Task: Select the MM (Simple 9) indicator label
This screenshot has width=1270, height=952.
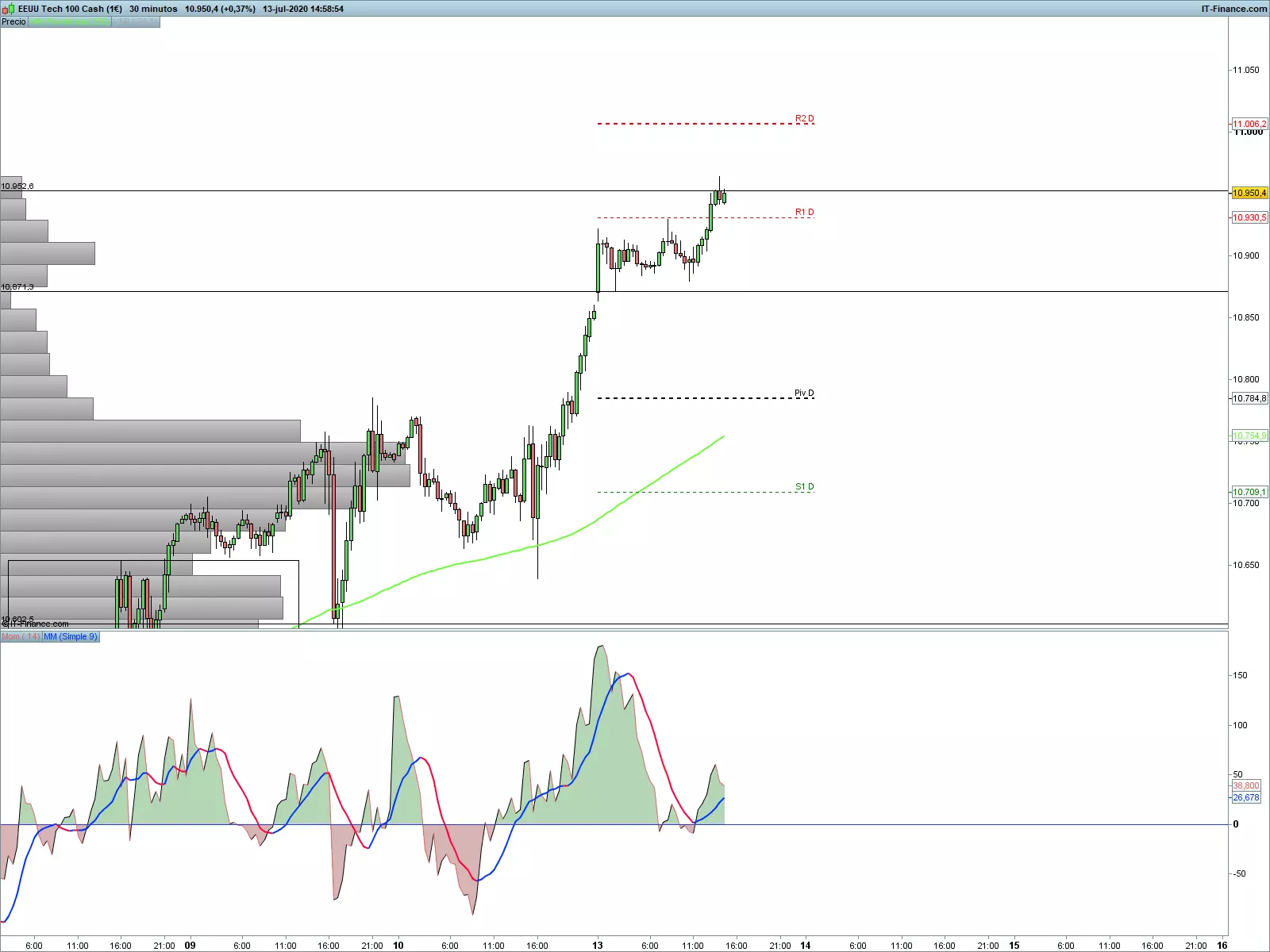Action: pos(71,636)
